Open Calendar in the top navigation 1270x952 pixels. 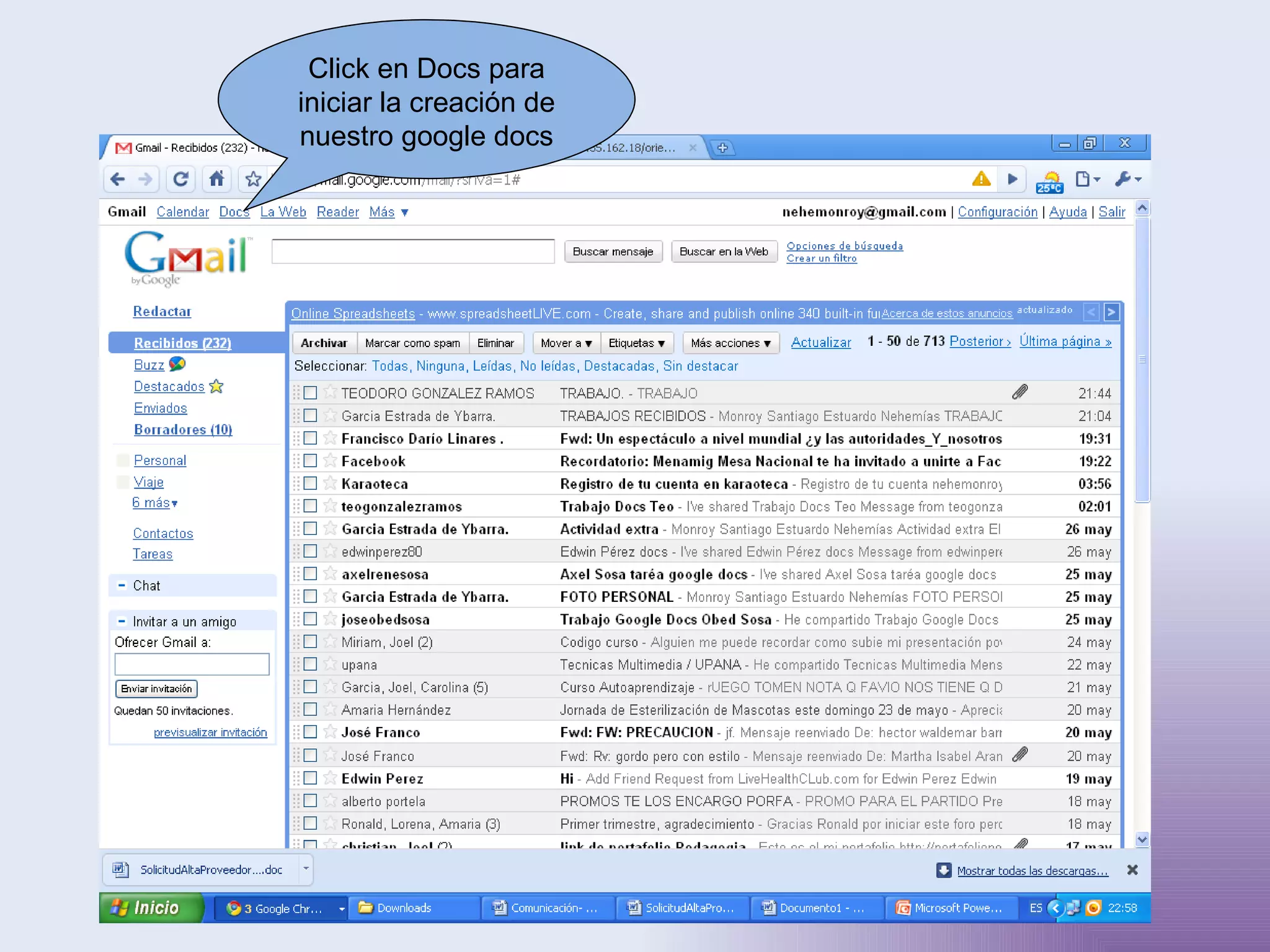click(x=183, y=212)
